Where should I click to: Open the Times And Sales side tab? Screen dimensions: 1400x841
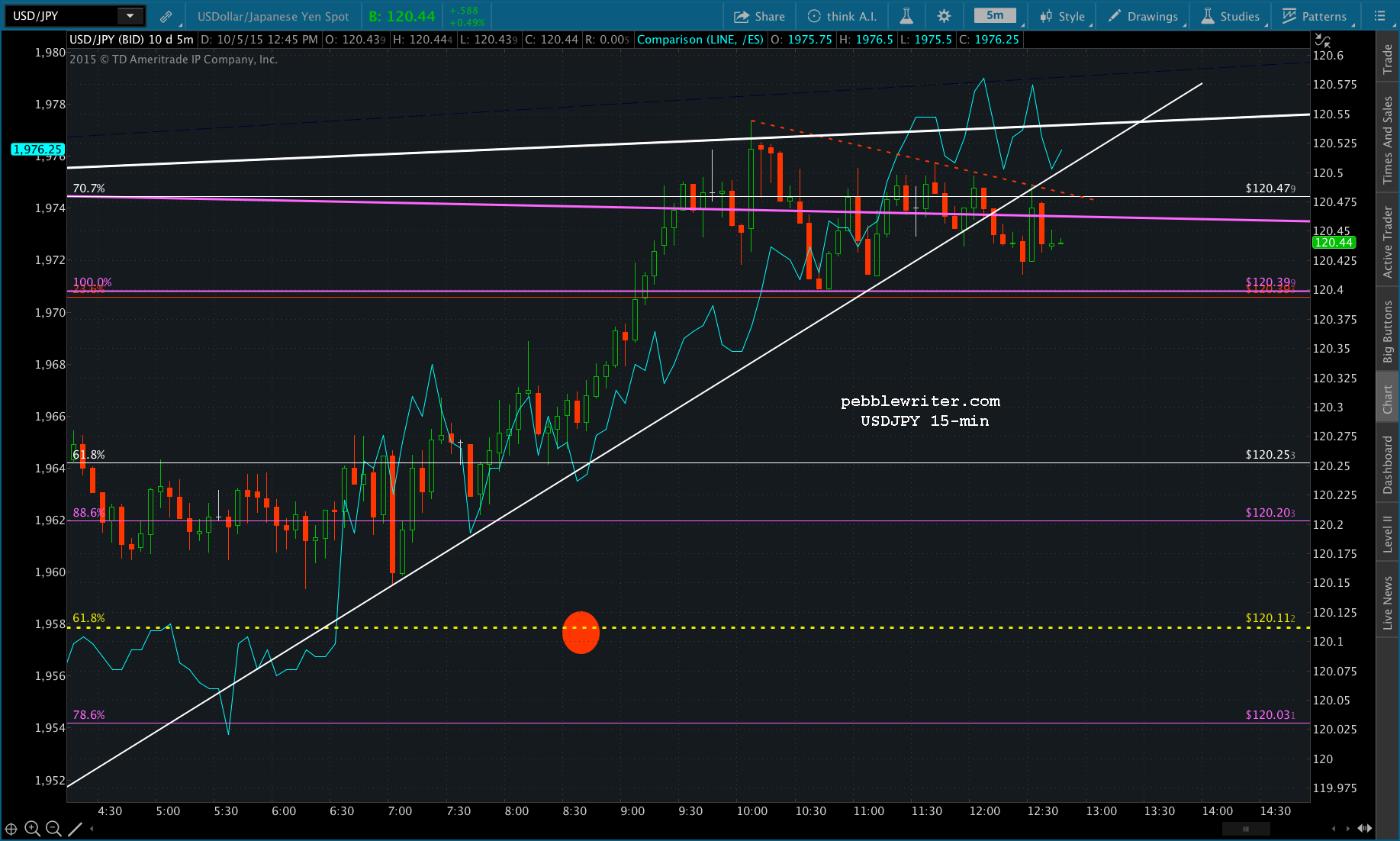[1388, 140]
